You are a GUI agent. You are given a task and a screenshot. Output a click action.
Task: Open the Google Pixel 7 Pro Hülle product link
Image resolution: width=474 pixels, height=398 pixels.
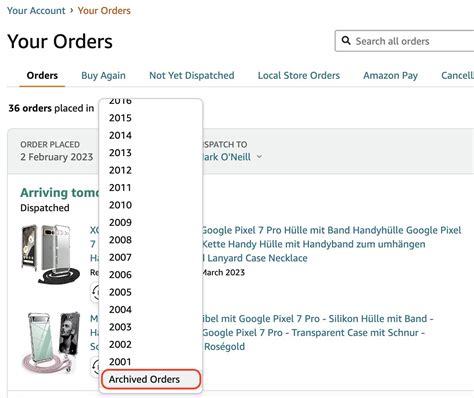click(276, 244)
